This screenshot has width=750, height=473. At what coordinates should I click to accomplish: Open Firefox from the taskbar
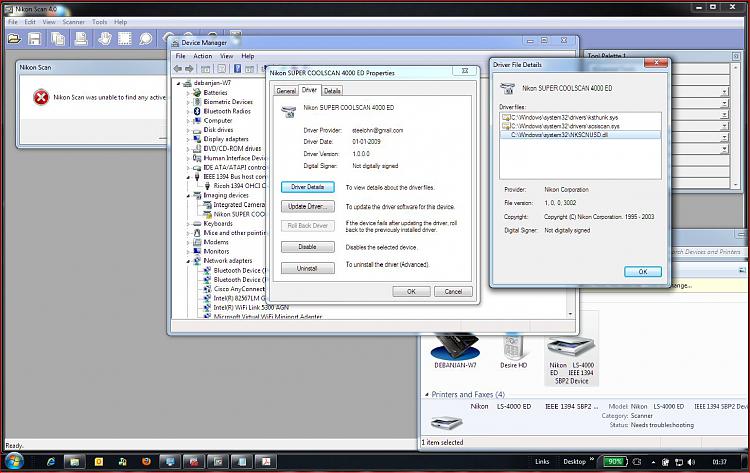(x=146, y=462)
